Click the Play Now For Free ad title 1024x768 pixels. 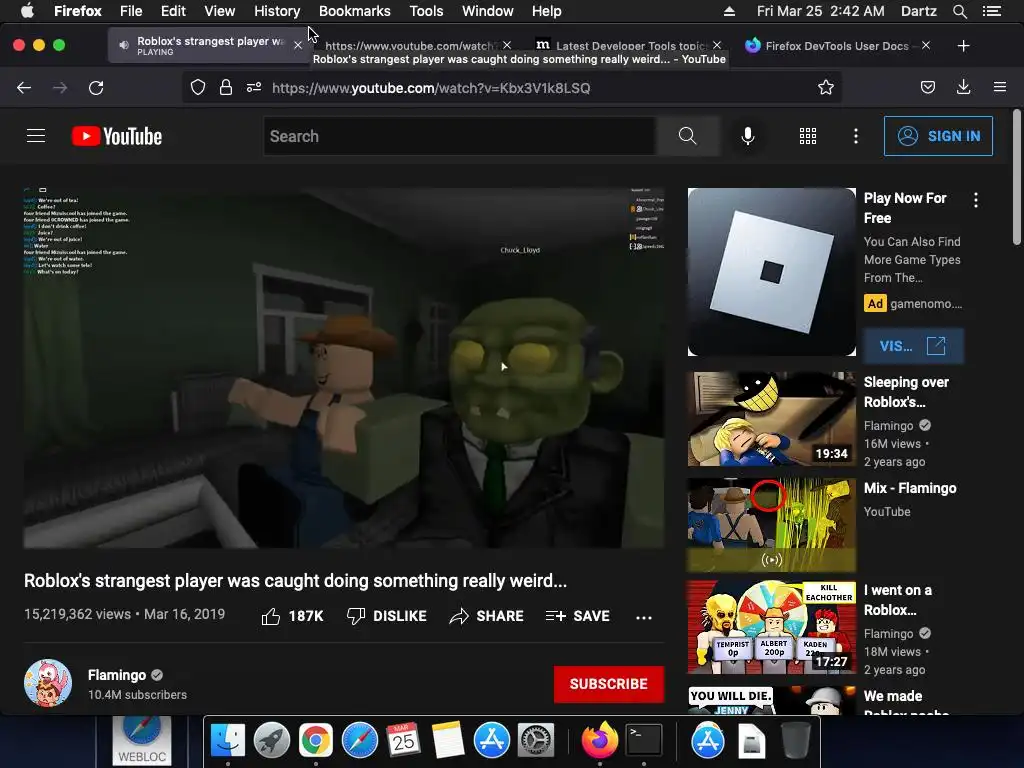[x=904, y=208]
